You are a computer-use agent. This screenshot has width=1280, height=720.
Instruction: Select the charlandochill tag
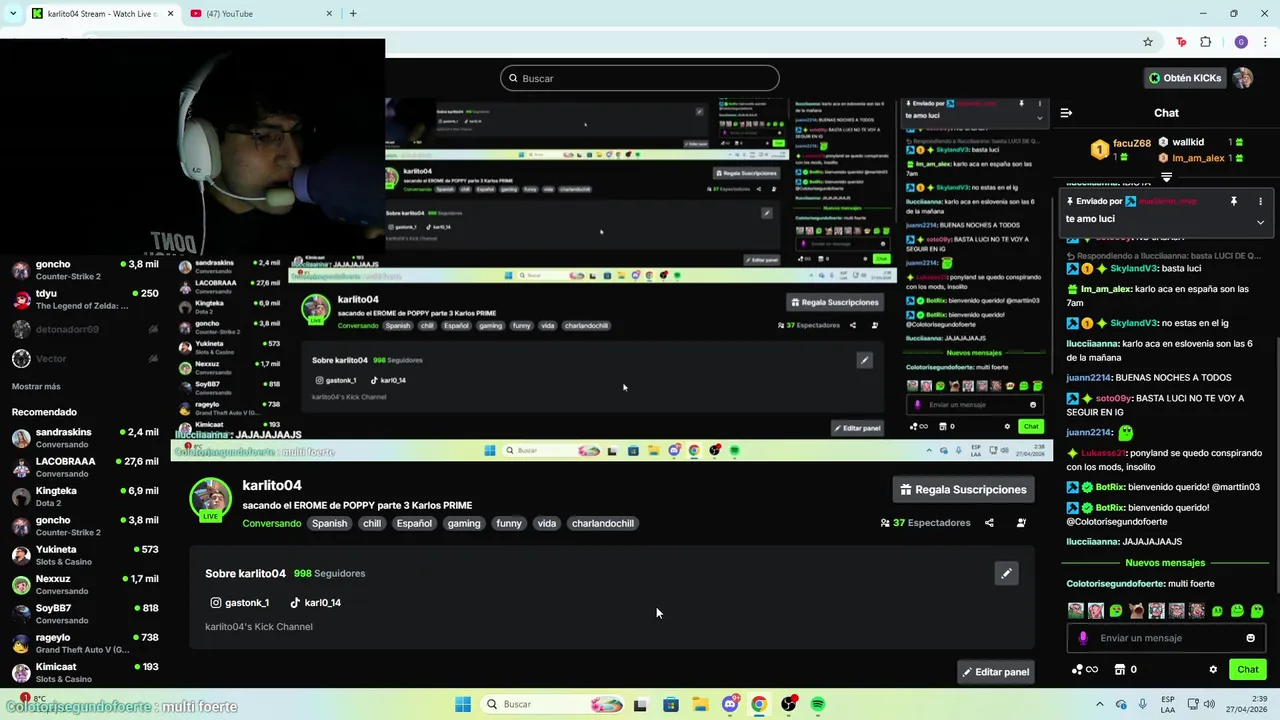(603, 523)
